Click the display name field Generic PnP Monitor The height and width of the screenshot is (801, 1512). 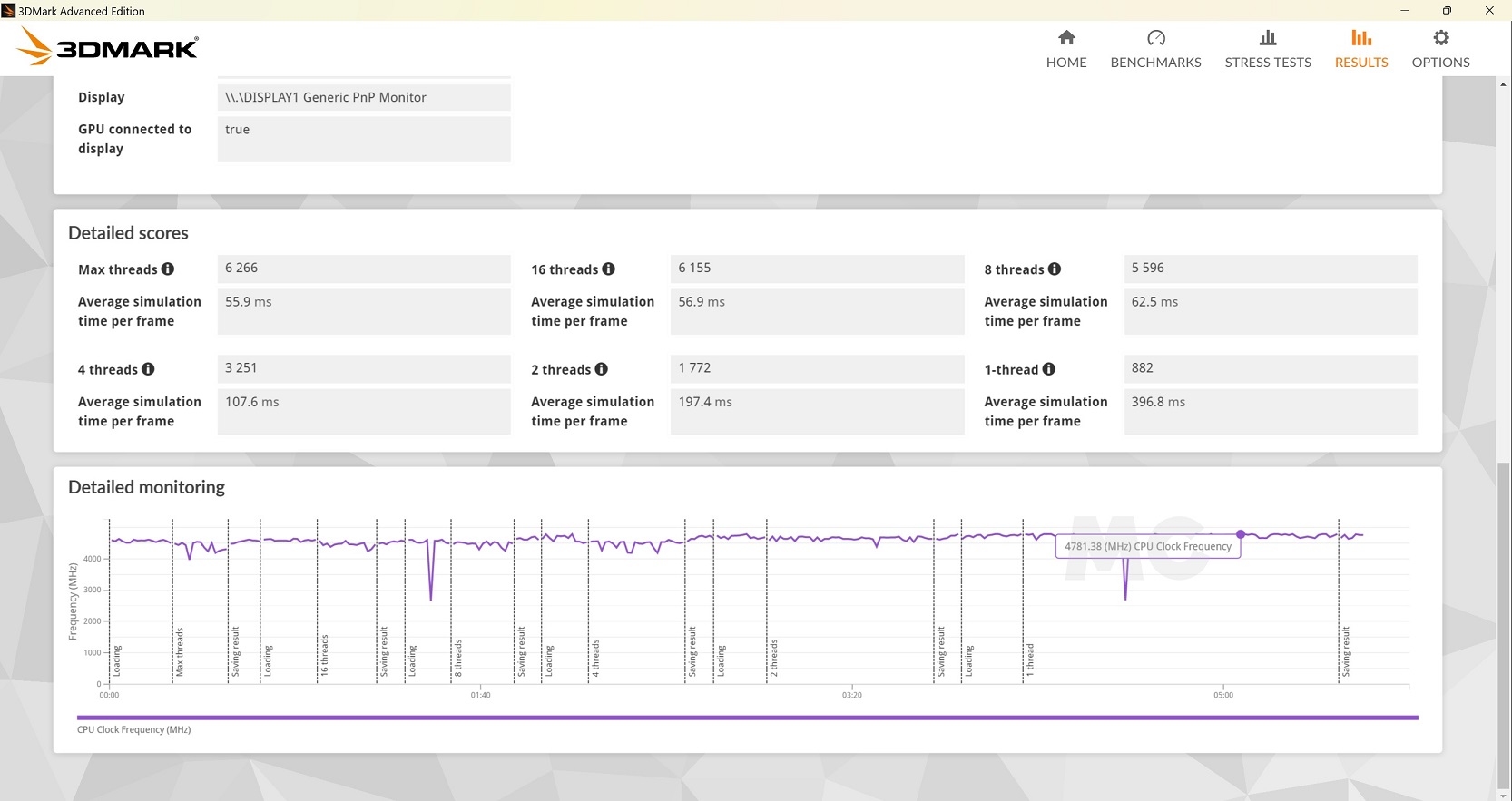coord(364,97)
